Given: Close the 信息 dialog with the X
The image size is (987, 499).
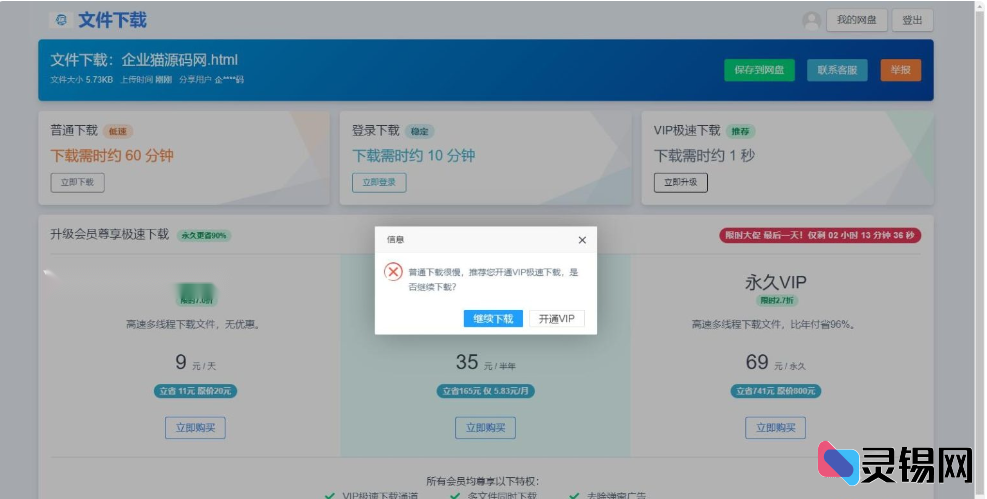Looking at the screenshot, I should pyautogui.click(x=582, y=240).
